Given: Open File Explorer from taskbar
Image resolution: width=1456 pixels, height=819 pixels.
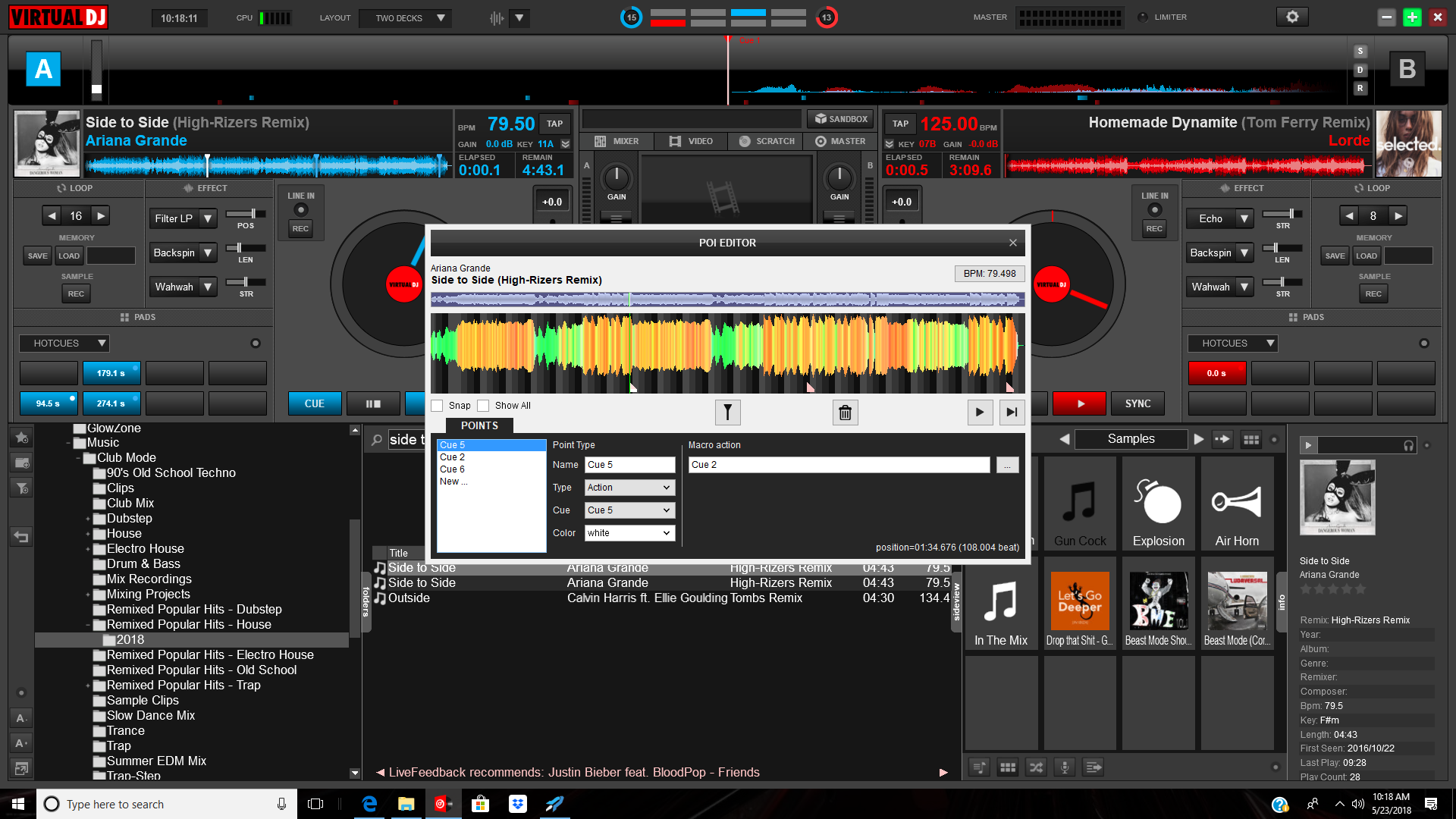Looking at the screenshot, I should (x=406, y=804).
